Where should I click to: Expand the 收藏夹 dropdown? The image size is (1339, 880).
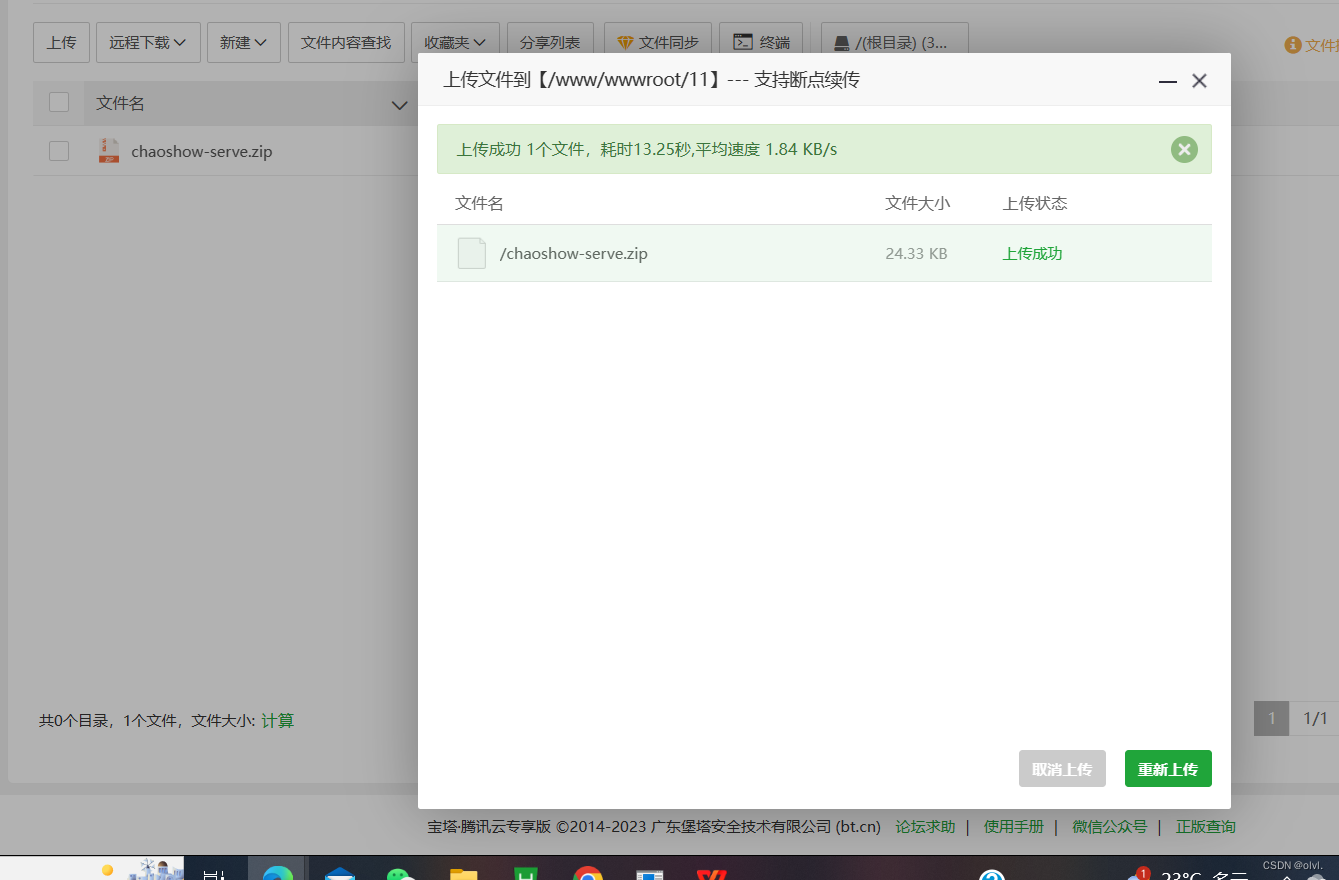455,43
